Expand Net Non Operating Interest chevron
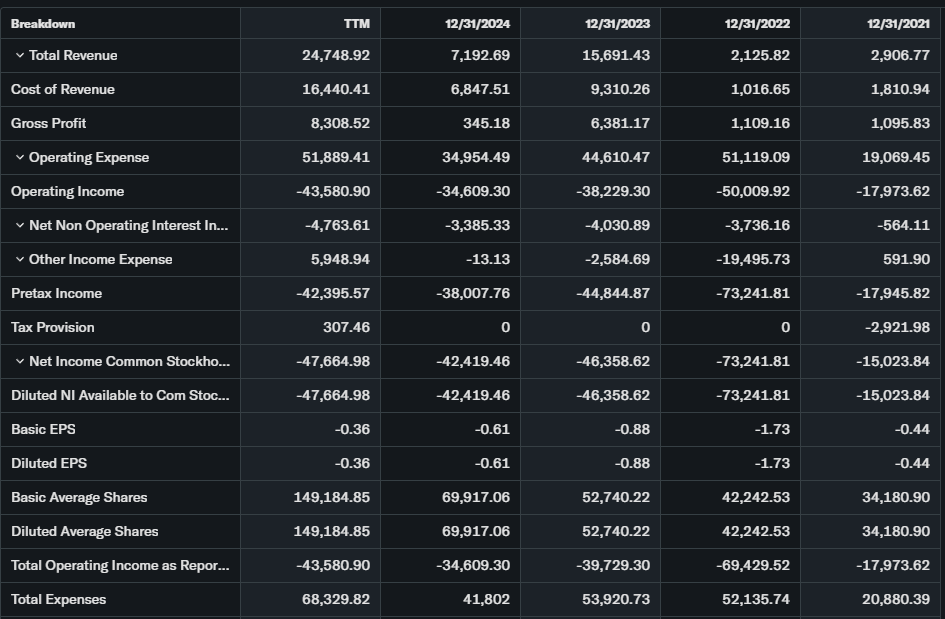This screenshot has width=945, height=619. point(19,226)
